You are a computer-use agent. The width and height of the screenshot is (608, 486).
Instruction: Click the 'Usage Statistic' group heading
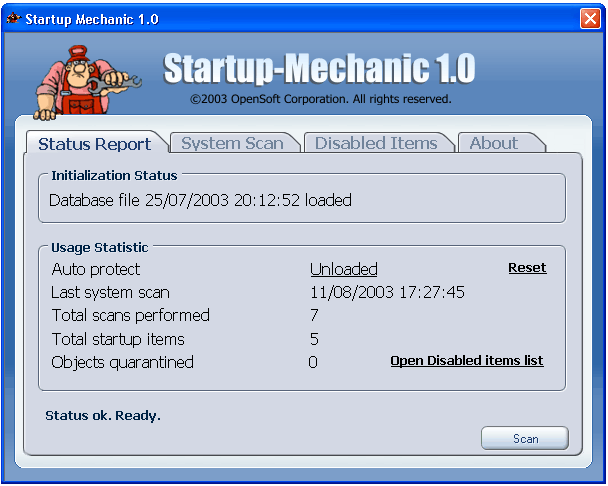pos(100,247)
